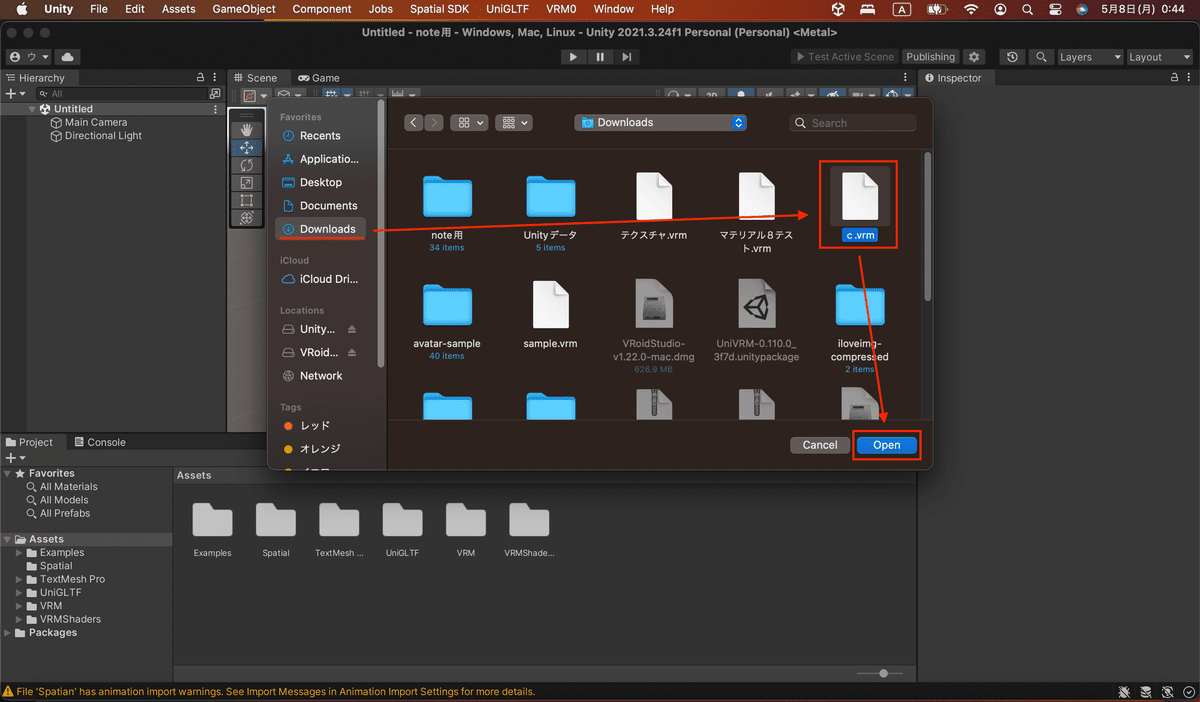The width and height of the screenshot is (1200, 702).
Task: Click Test Active Scene button
Action: (844, 57)
